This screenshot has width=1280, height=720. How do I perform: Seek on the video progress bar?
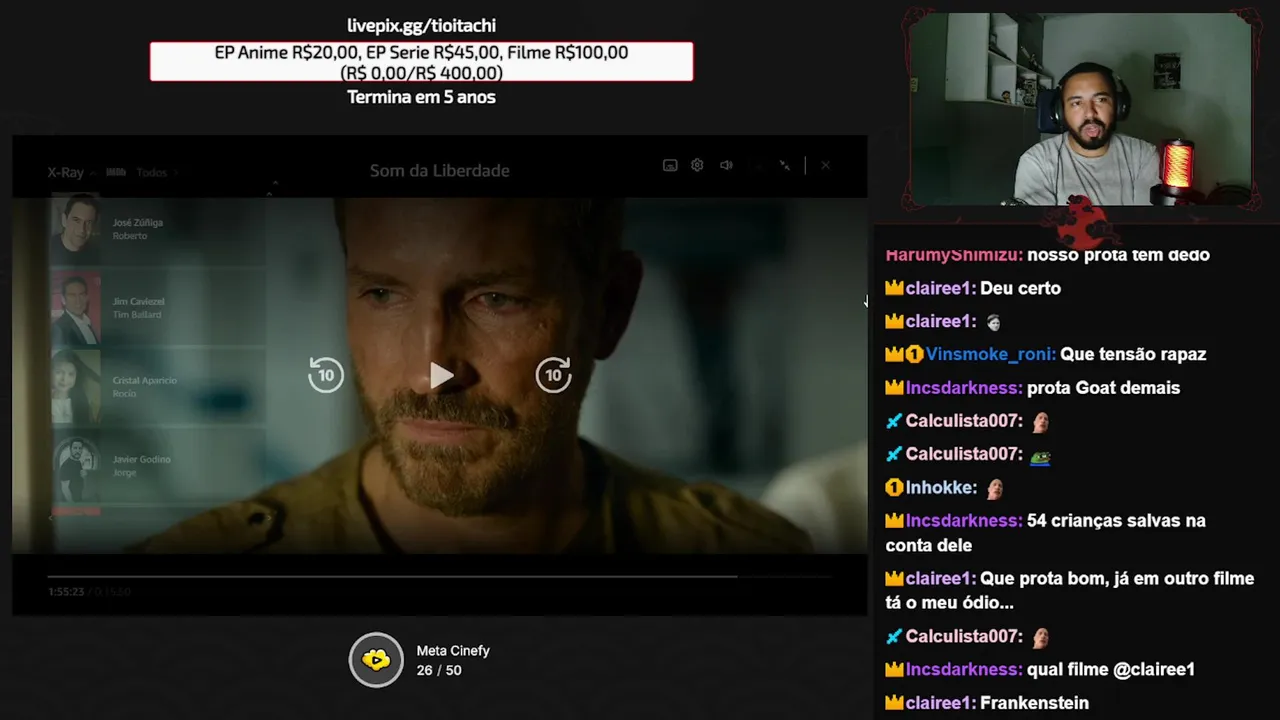click(x=440, y=576)
